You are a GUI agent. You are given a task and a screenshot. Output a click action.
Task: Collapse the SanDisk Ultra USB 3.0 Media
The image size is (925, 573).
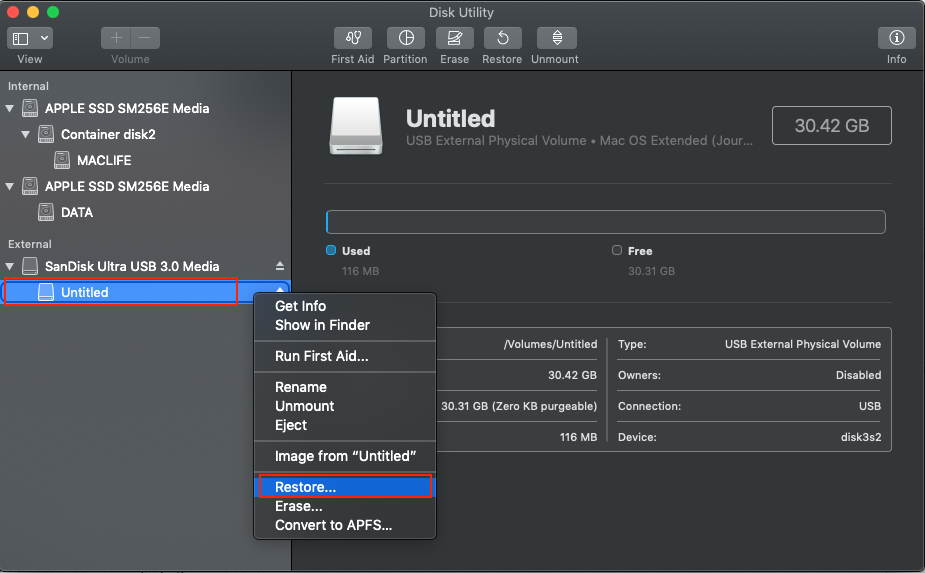point(11,266)
